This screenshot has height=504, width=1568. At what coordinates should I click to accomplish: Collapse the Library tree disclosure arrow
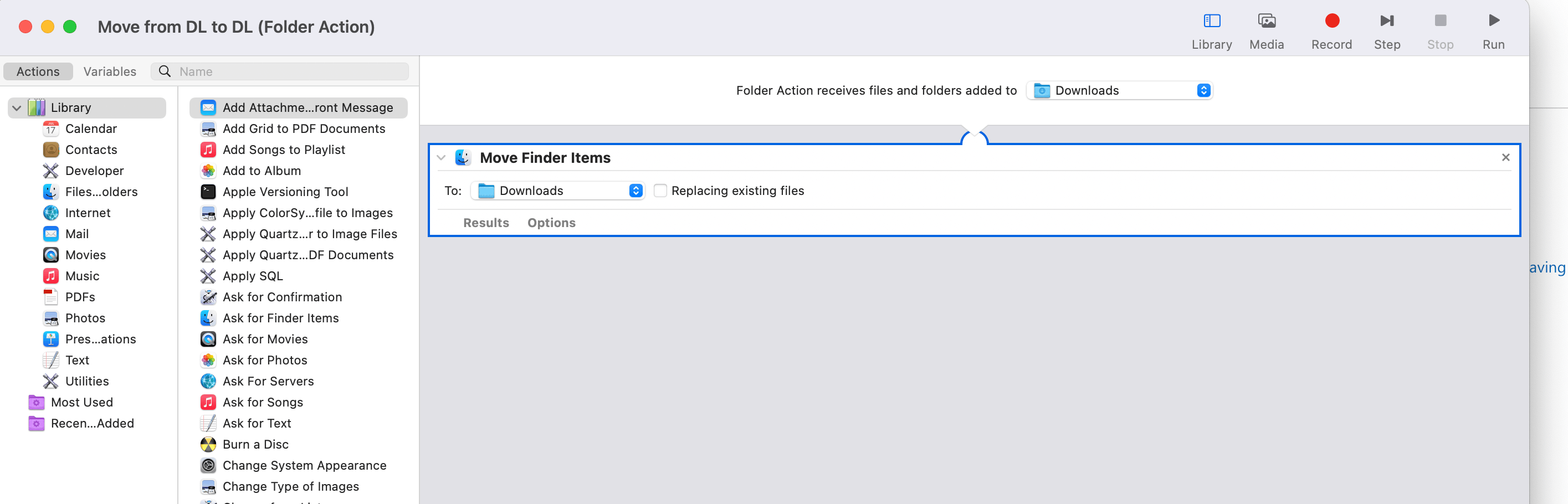[x=17, y=108]
